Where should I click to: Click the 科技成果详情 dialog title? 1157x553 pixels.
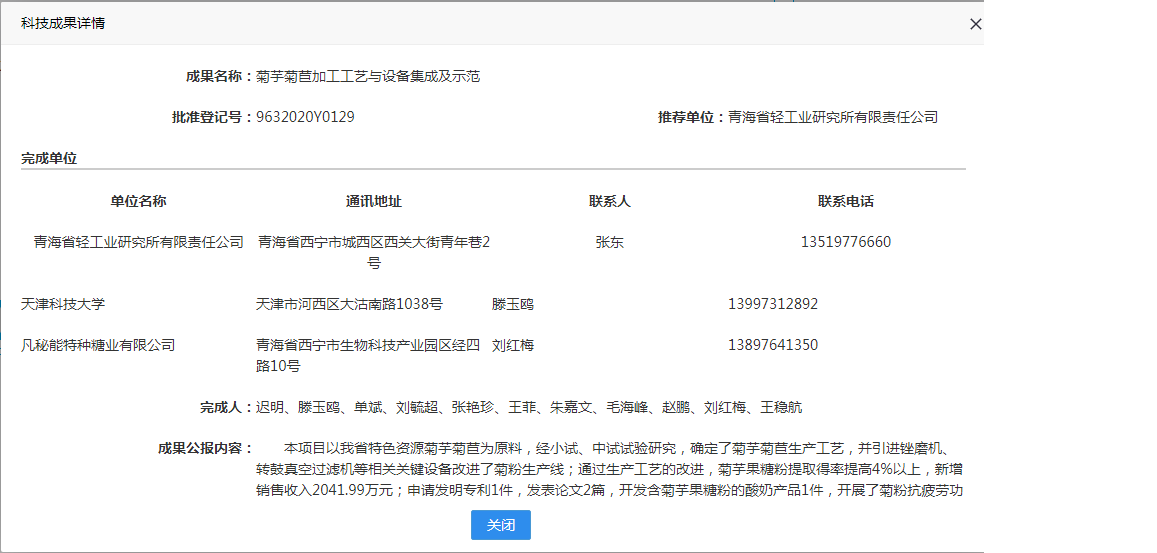(63, 23)
